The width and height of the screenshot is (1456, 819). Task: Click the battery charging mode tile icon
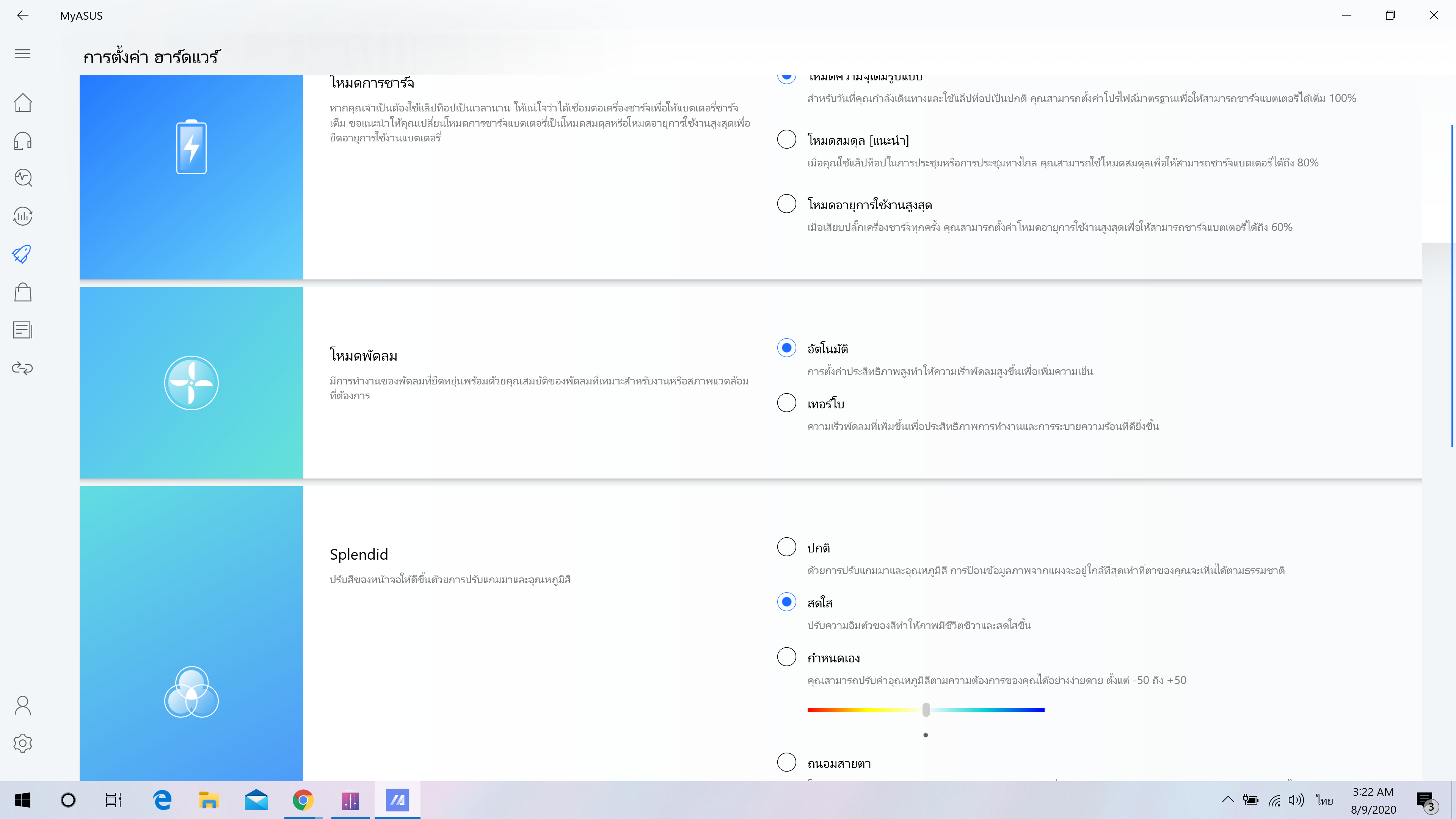pyautogui.click(x=191, y=147)
